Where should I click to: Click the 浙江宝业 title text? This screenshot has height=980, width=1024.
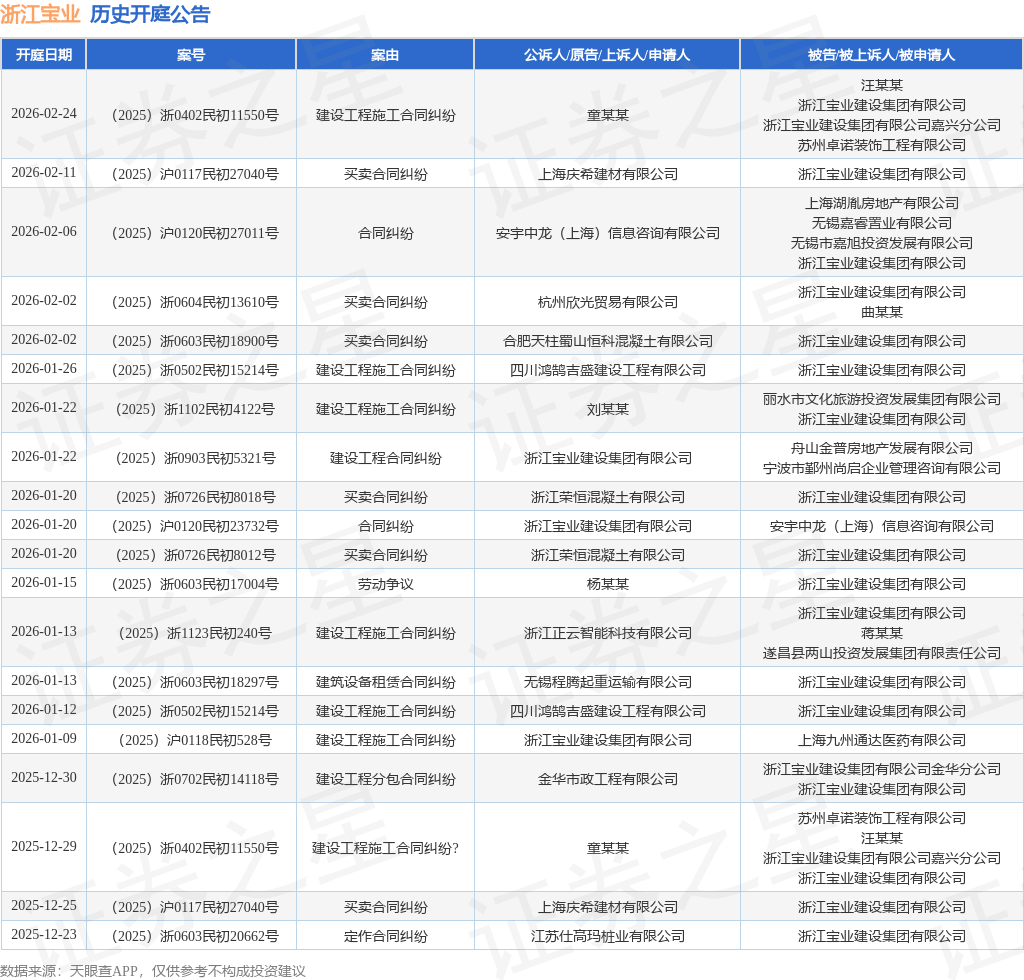(40, 14)
